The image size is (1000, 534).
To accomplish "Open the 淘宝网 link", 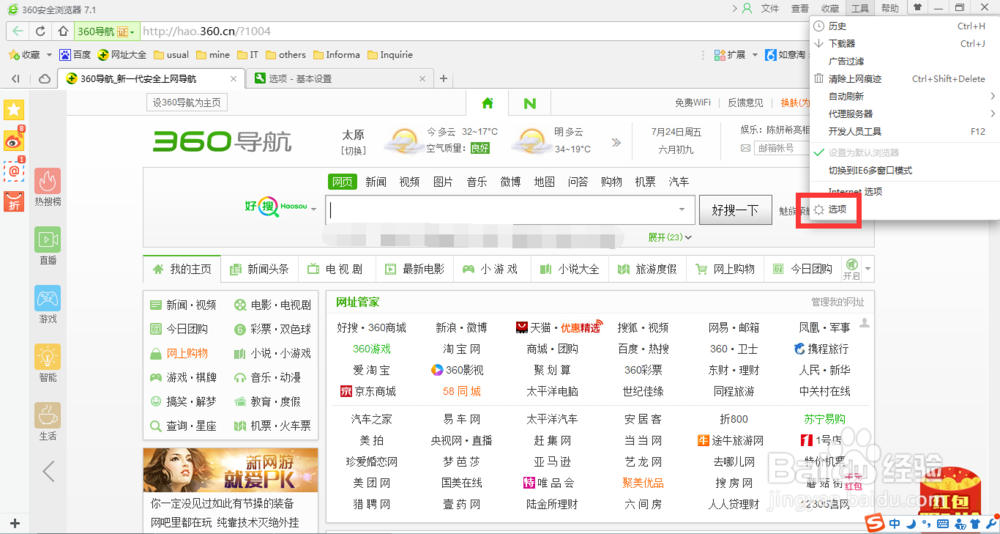I will click(462, 349).
